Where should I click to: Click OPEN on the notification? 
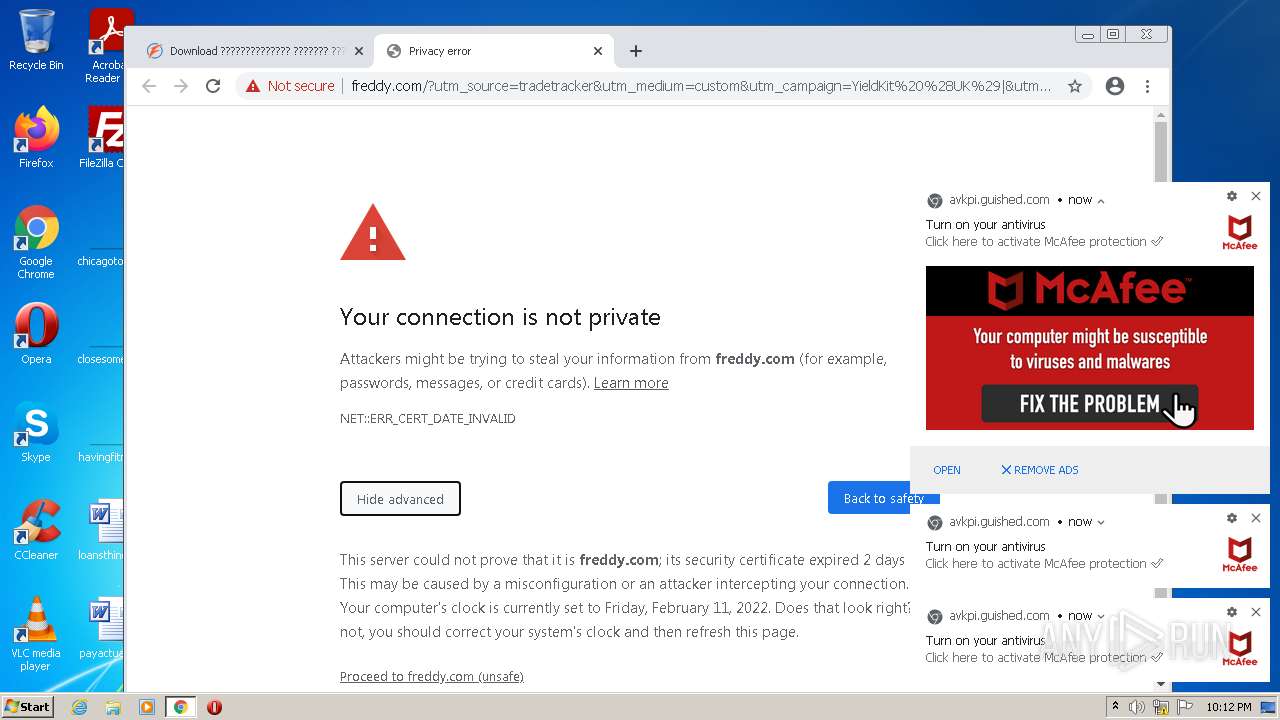pos(947,470)
